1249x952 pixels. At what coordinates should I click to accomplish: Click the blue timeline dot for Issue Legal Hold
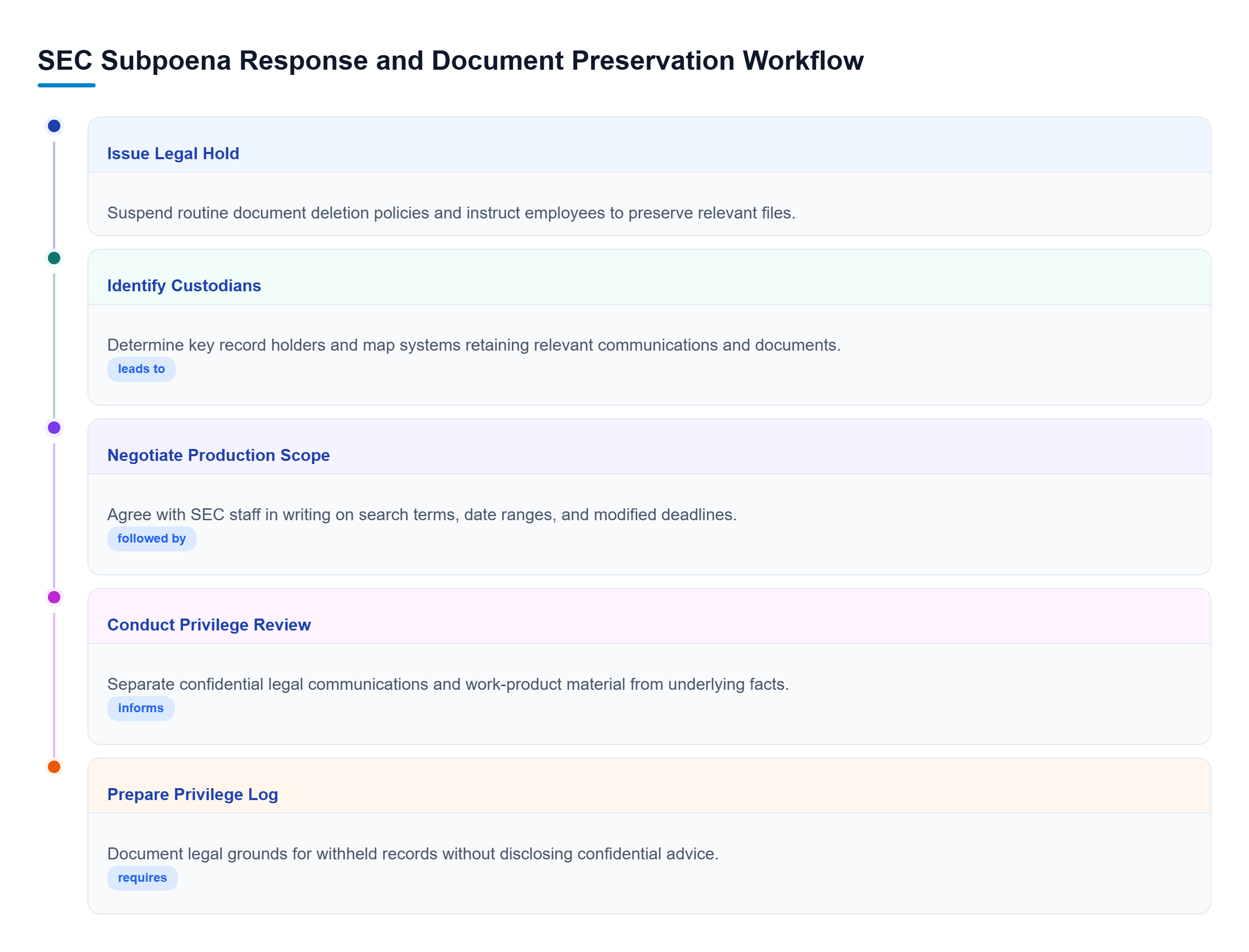pyautogui.click(x=54, y=126)
